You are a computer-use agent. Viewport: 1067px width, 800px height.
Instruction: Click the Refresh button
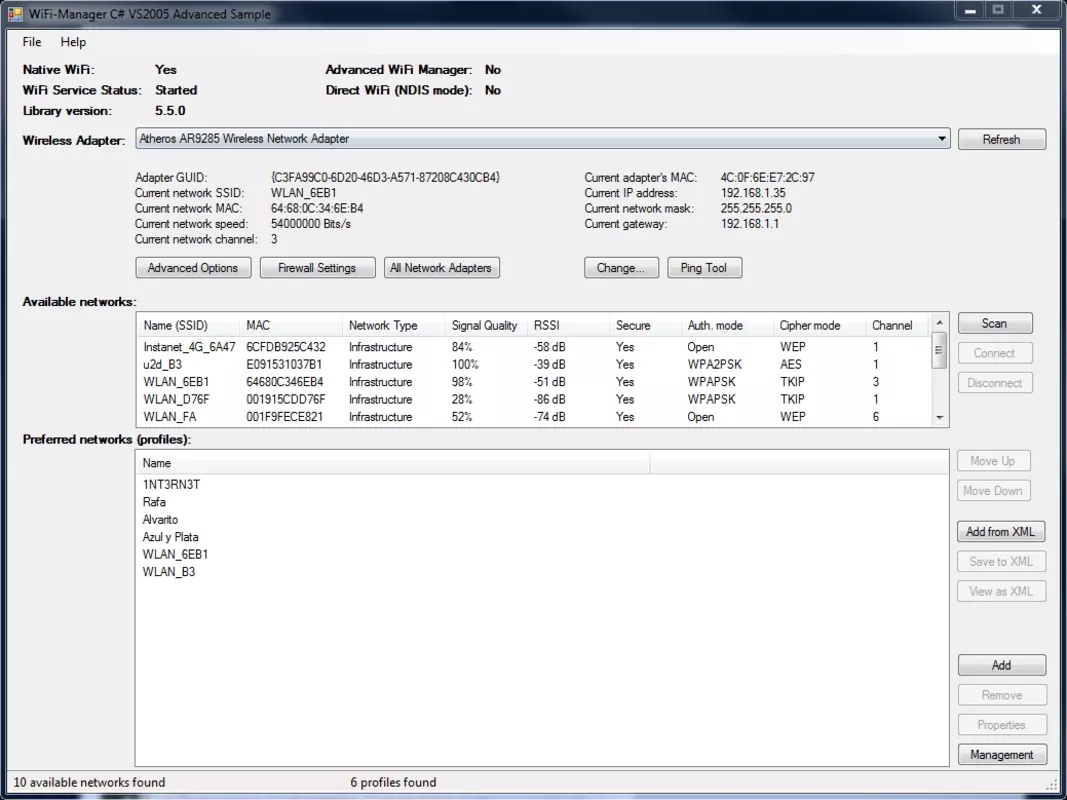[1002, 139]
